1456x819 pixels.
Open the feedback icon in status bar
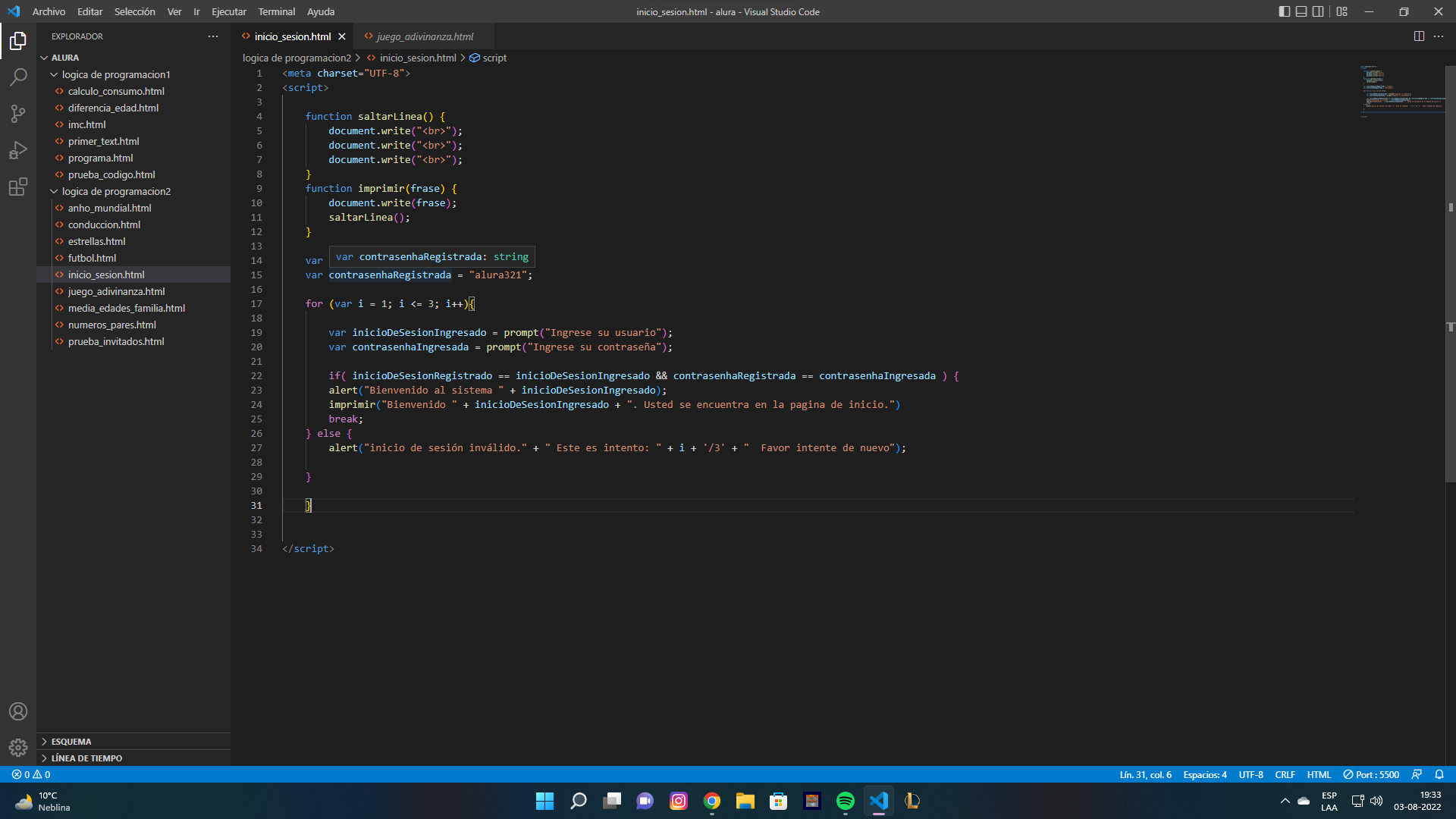pos(1417,774)
